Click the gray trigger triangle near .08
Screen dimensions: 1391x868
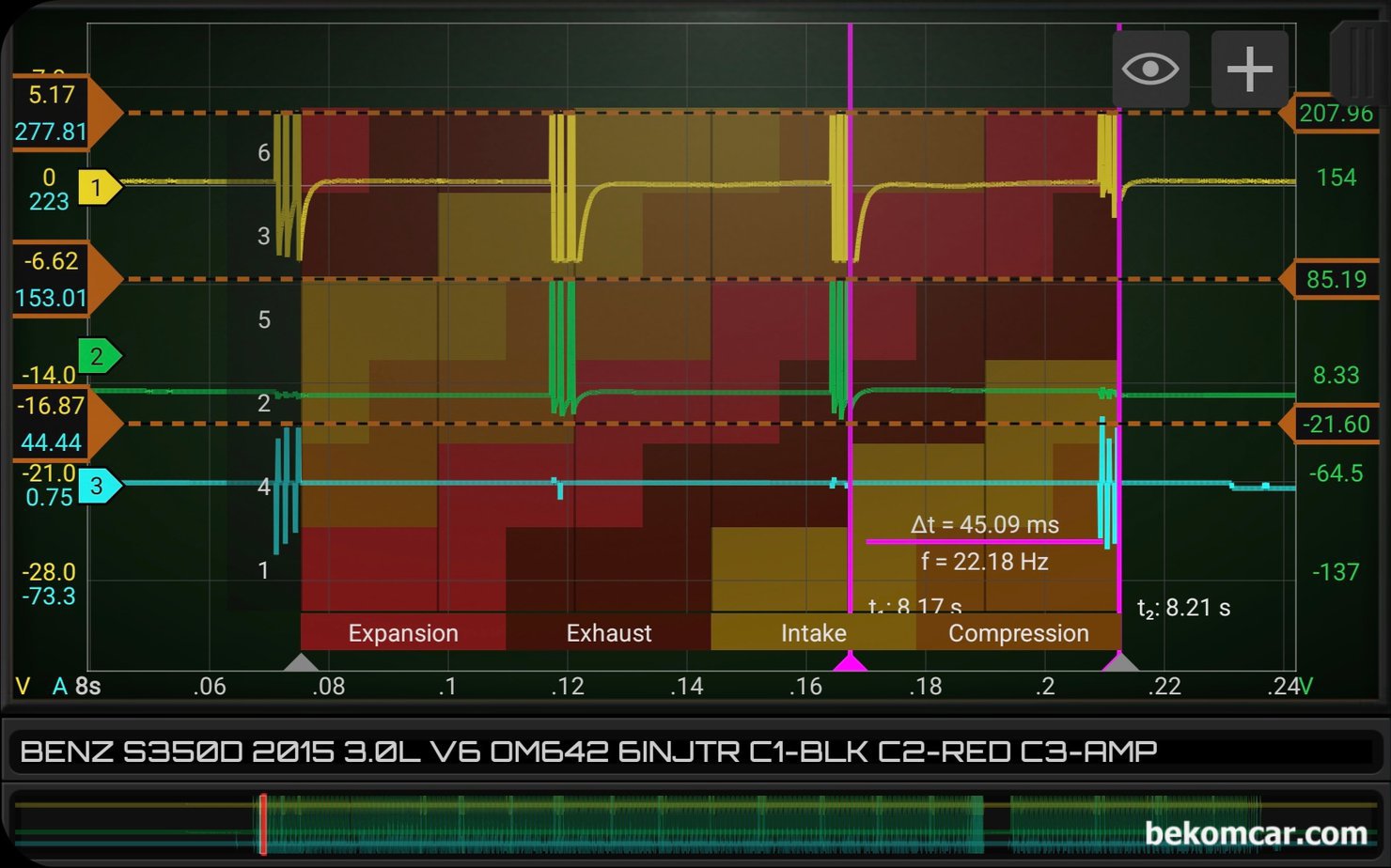301,661
